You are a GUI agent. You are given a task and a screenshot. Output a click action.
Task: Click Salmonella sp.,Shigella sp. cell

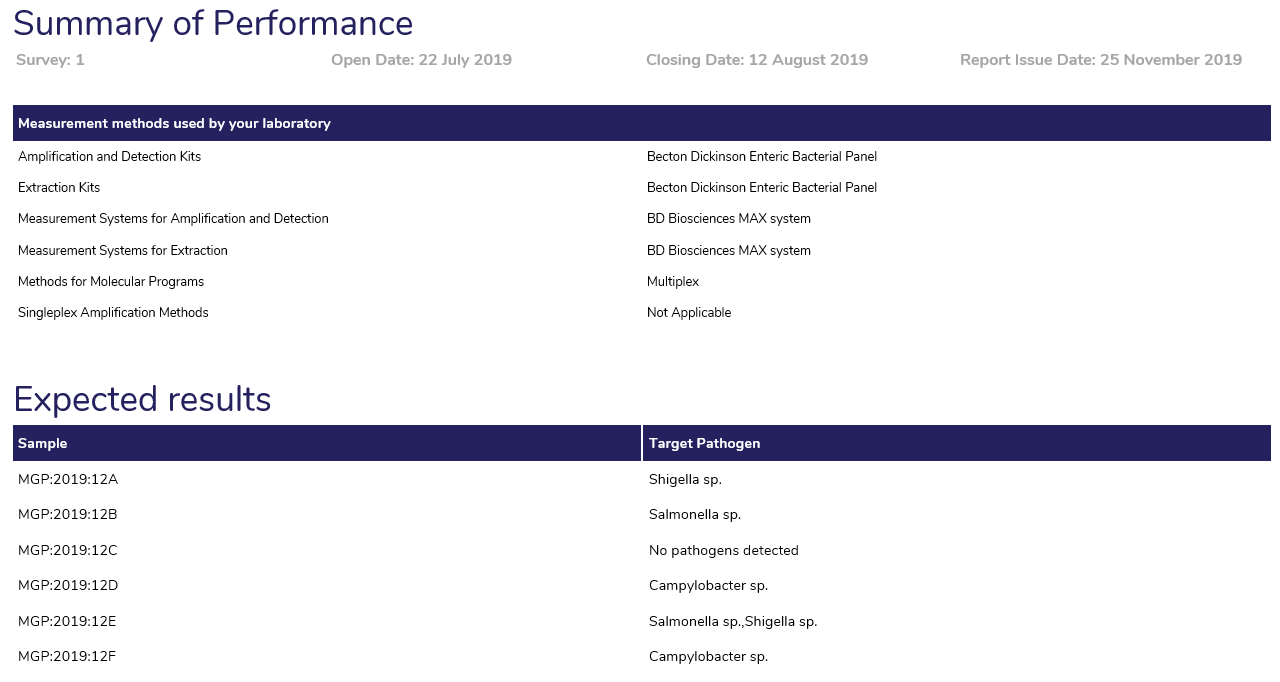(733, 622)
